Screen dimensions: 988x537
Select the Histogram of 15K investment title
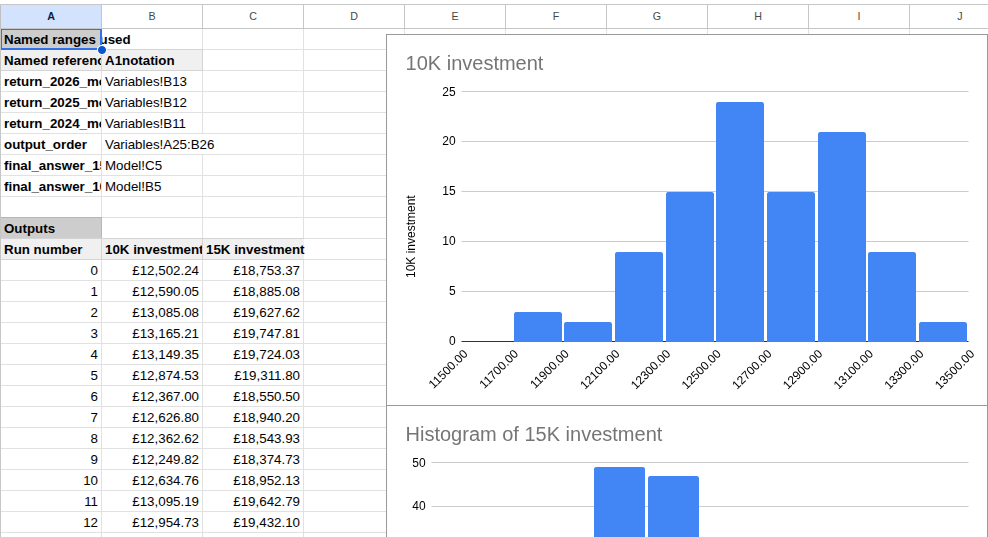[534, 434]
